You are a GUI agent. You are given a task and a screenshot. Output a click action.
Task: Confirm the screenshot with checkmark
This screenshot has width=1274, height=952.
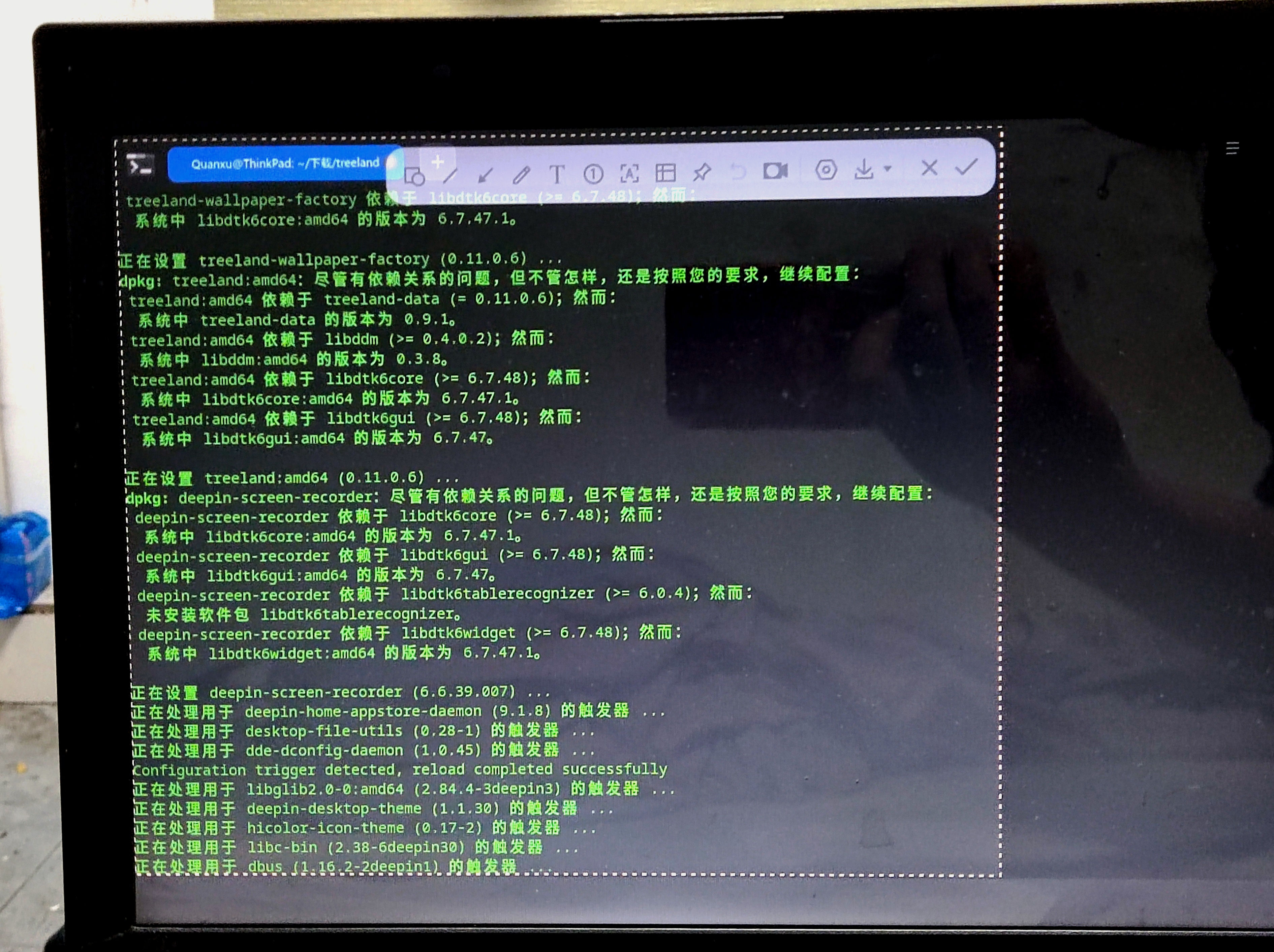(966, 166)
